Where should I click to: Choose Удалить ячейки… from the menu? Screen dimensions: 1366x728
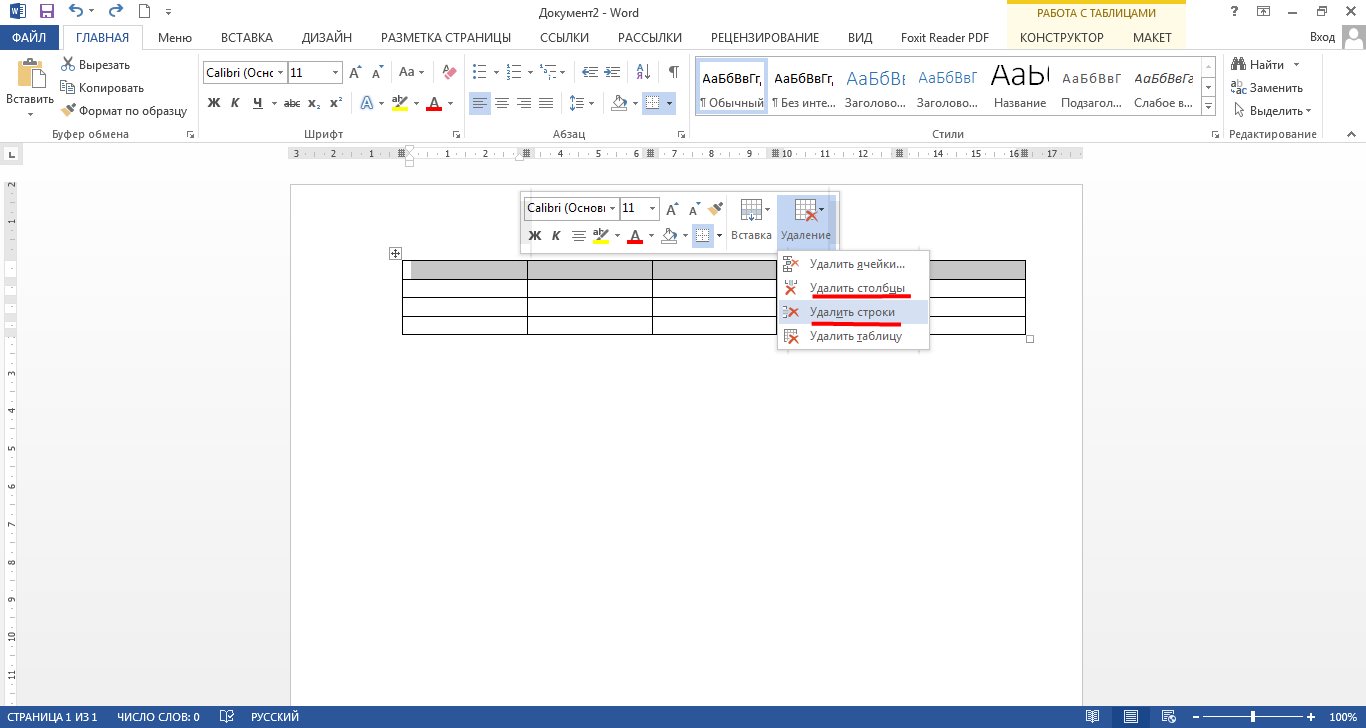click(x=853, y=264)
